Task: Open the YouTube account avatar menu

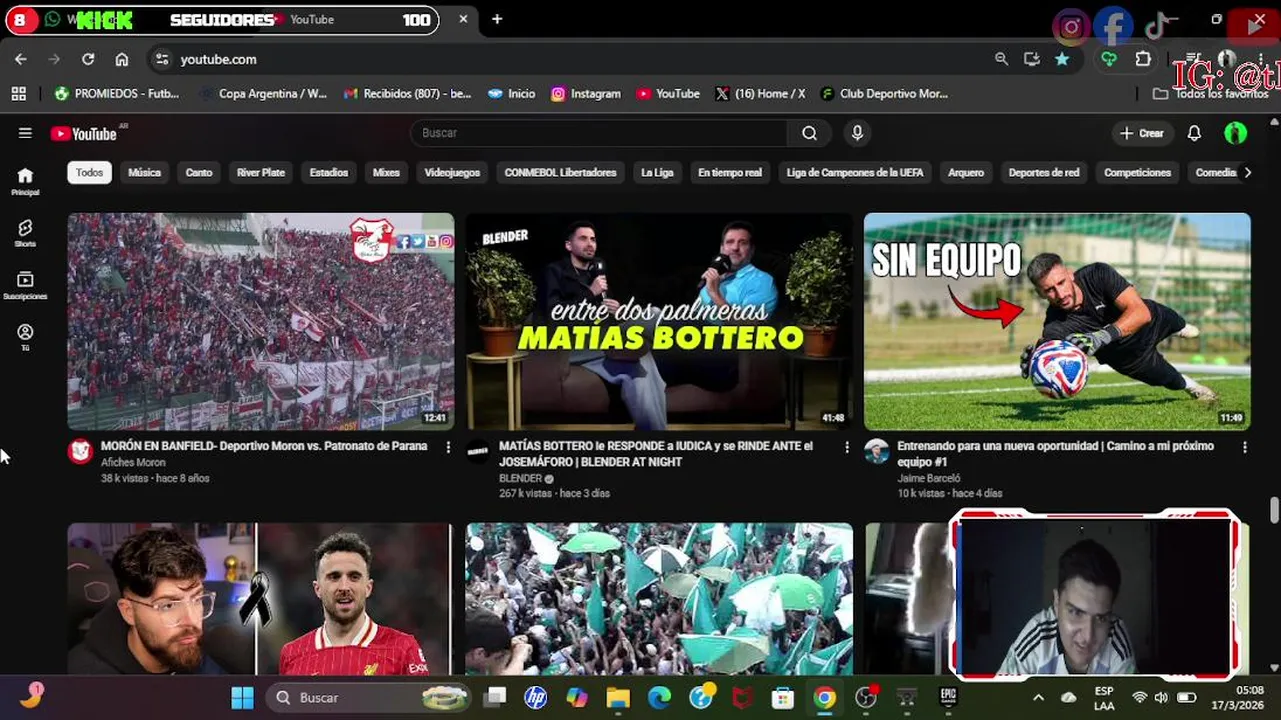Action: [1236, 133]
